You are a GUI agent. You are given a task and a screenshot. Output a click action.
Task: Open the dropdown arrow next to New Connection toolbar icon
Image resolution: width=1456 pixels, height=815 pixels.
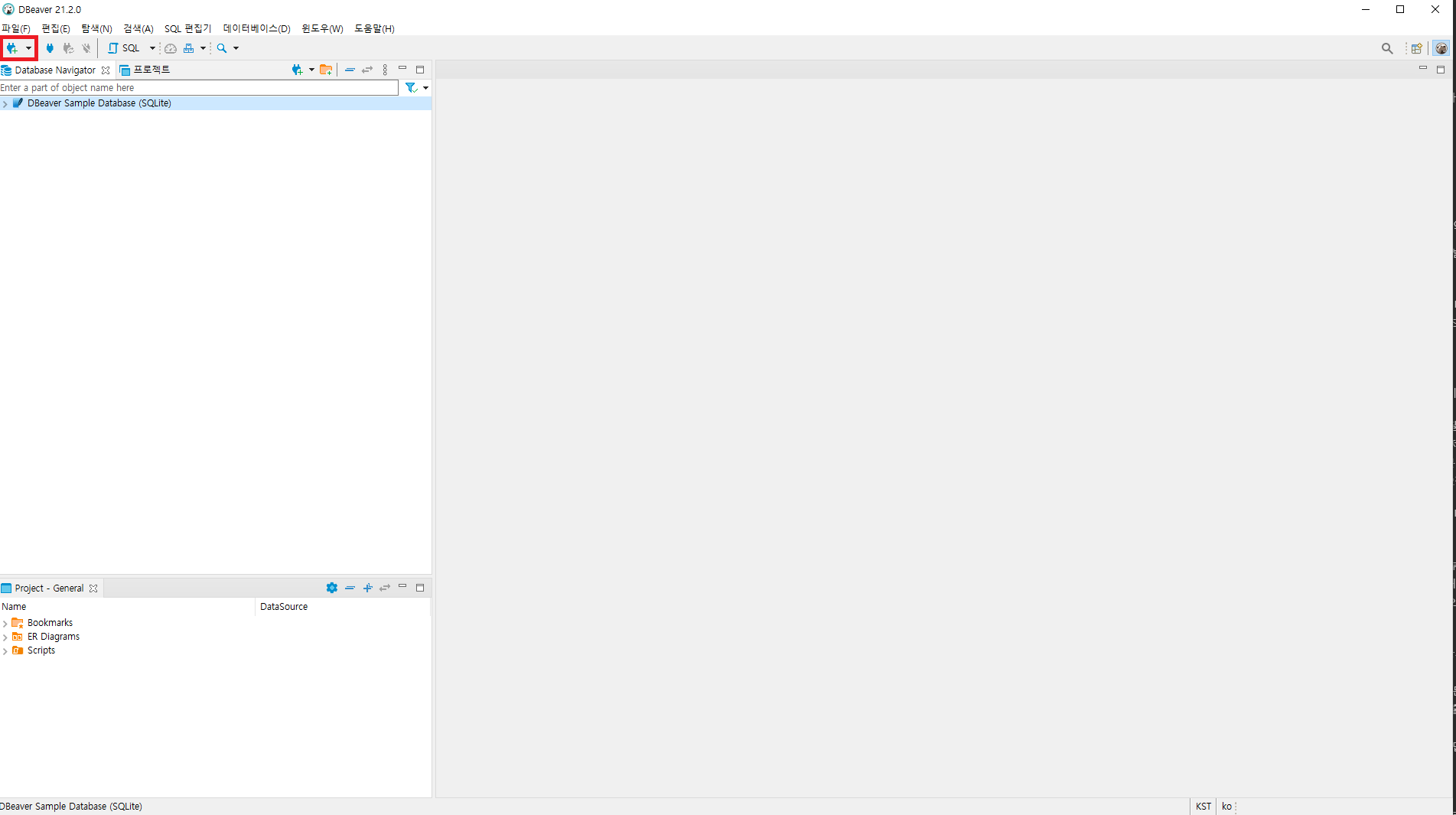point(28,48)
